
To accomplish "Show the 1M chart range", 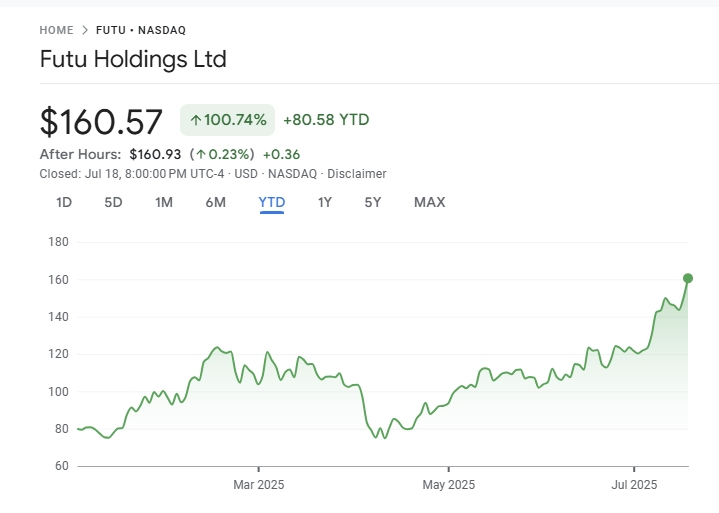I will coord(164,202).
